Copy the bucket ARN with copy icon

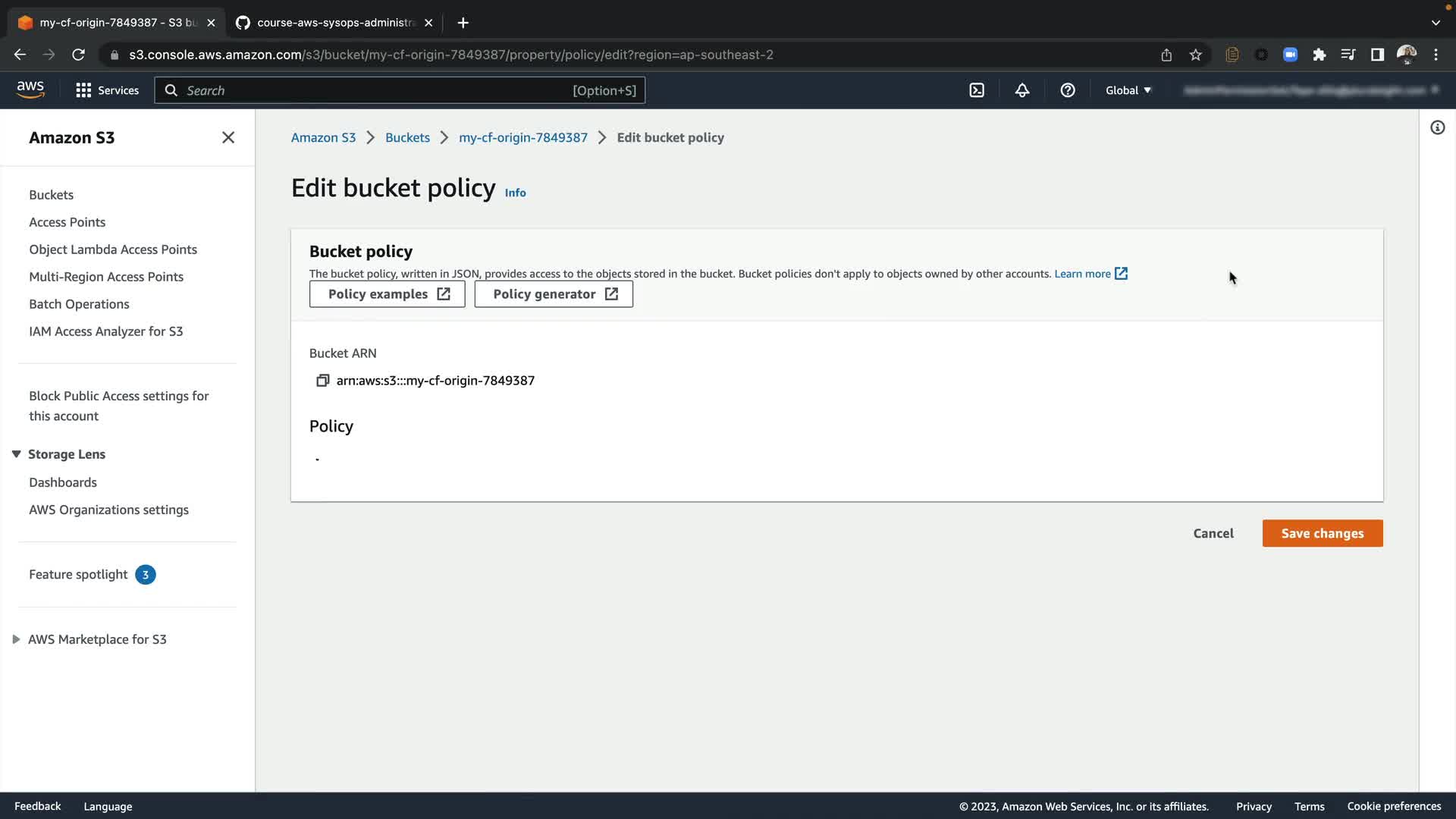[322, 380]
